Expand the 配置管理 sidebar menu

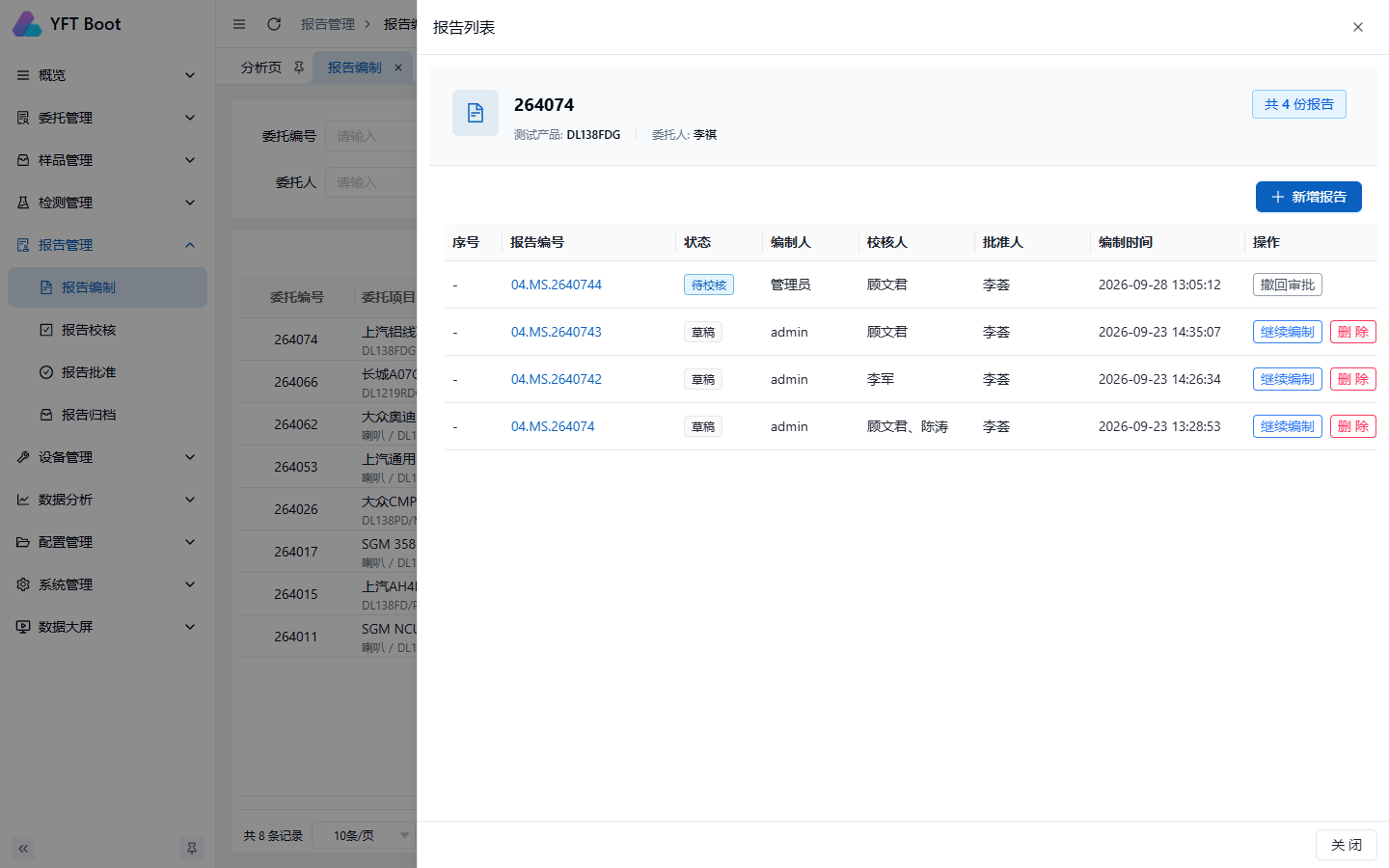[108, 542]
